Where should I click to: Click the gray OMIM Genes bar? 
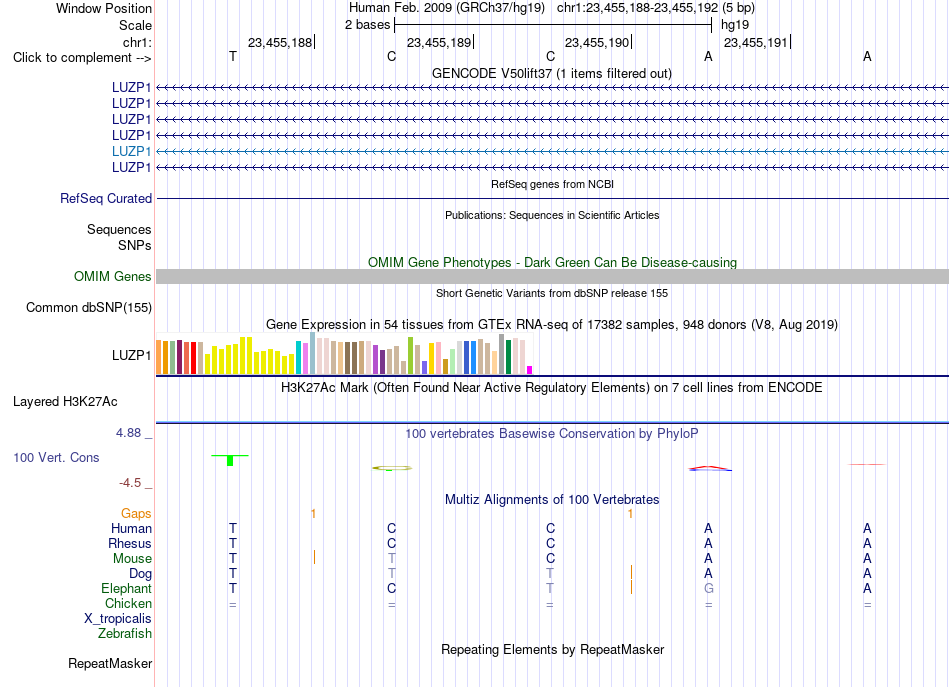click(552, 276)
